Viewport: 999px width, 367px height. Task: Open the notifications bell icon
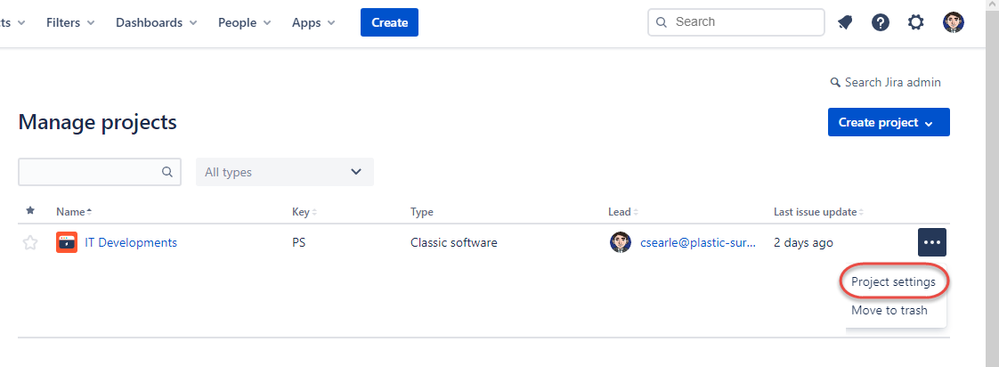(x=845, y=23)
